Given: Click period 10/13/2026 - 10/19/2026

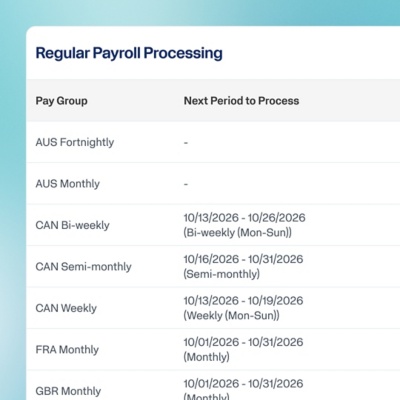Looking at the screenshot, I should 243,301.
